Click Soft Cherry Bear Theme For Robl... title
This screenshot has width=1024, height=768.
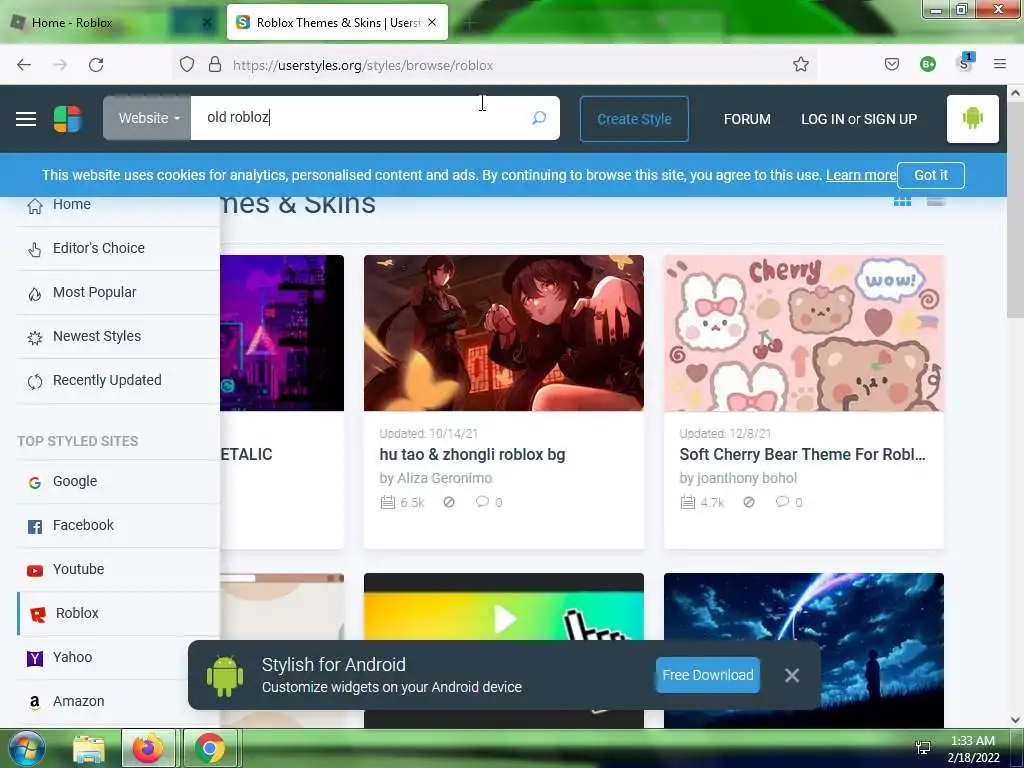[x=802, y=455]
